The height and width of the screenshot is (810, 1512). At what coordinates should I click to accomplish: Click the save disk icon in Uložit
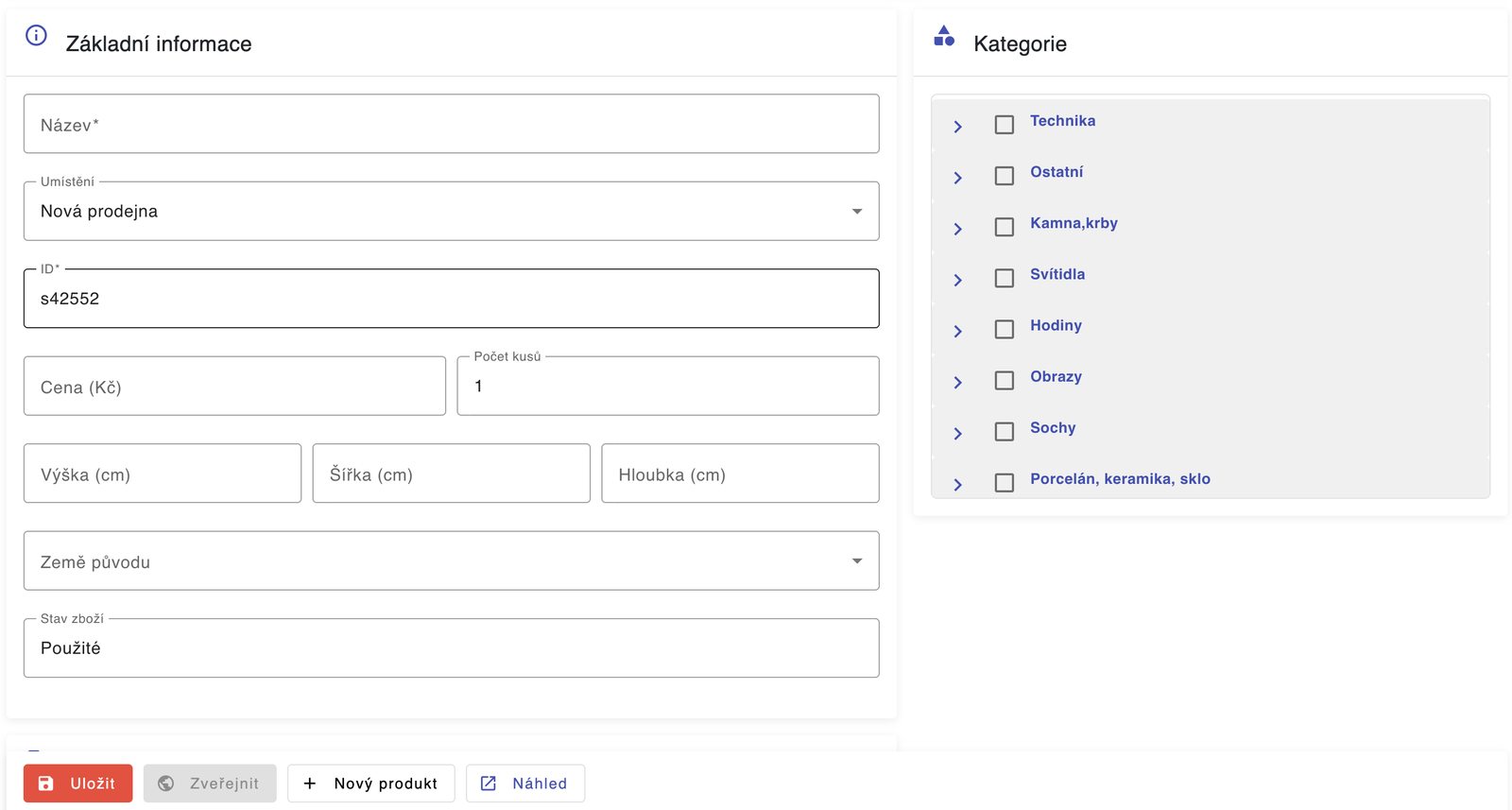pos(45,784)
